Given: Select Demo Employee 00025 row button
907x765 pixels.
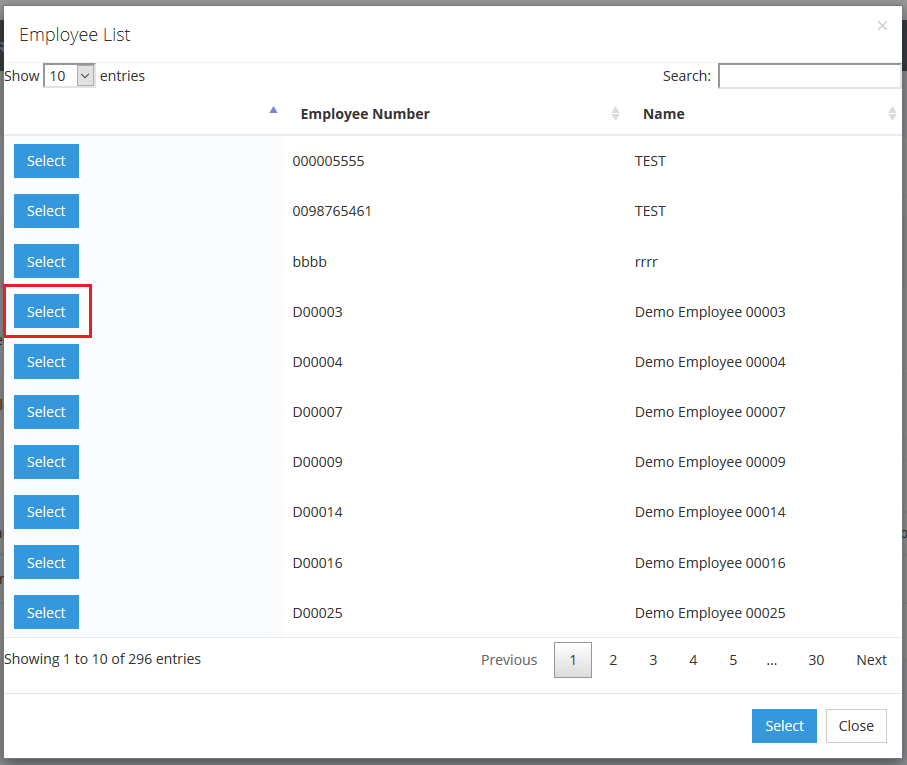Looking at the screenshot, I should coord(46,613).
